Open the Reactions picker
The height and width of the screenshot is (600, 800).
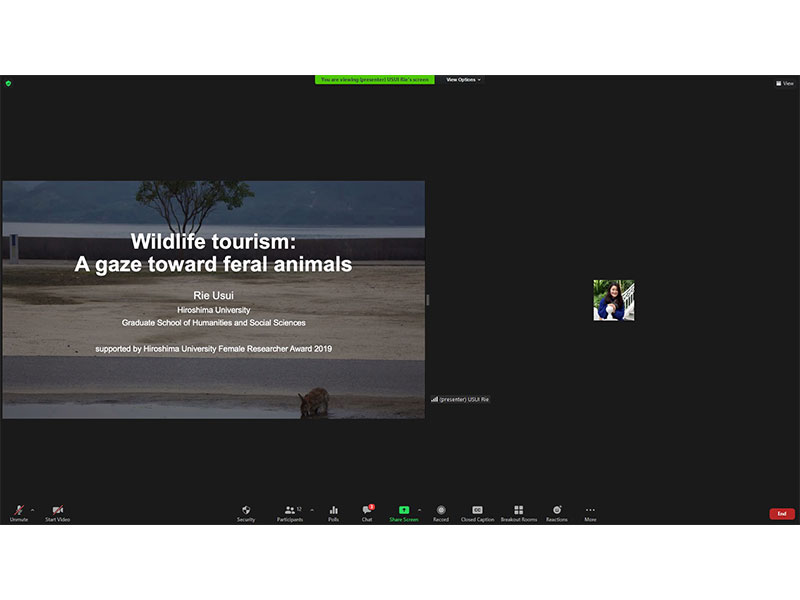coord(557,512)
